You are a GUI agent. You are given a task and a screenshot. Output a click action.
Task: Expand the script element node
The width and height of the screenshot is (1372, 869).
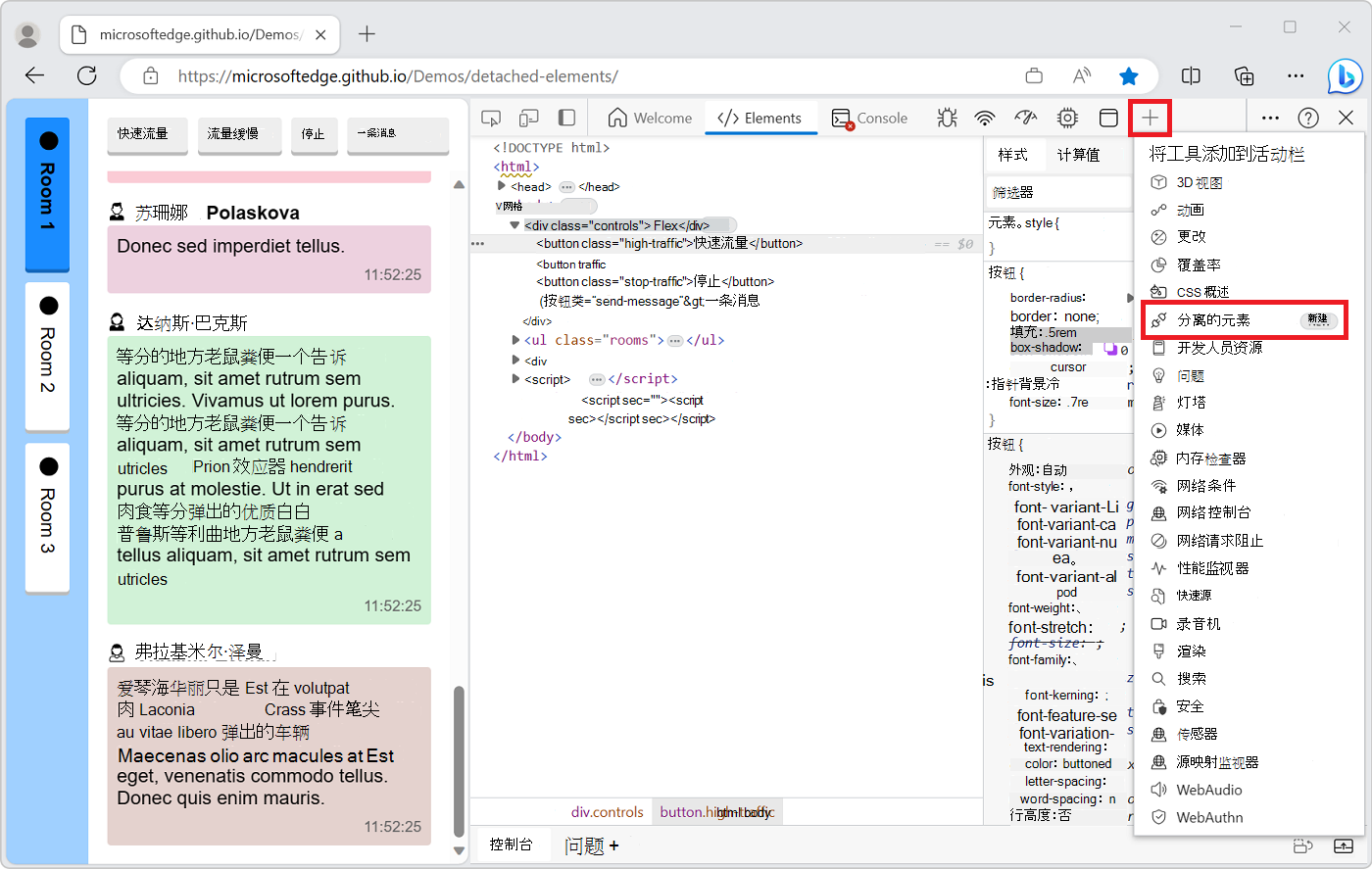pyautogui.click(x=515, y=379)
